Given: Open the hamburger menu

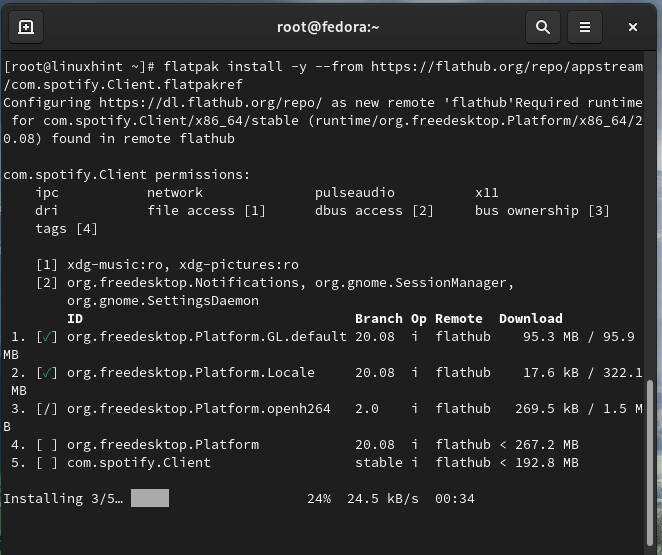Looking at the screenshot, I should tap(586, 27).
